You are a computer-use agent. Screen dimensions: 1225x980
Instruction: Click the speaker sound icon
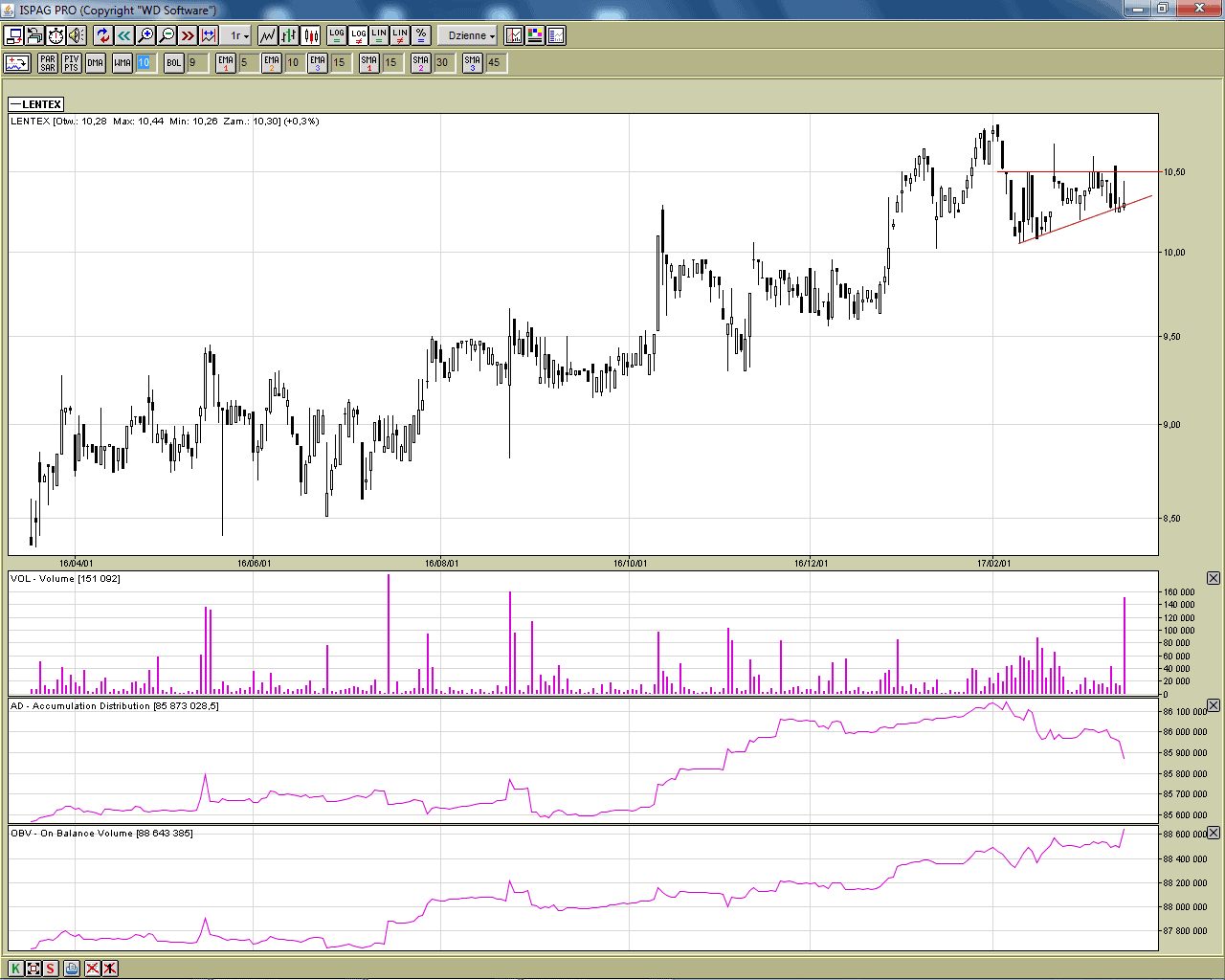tap(77, 35)
